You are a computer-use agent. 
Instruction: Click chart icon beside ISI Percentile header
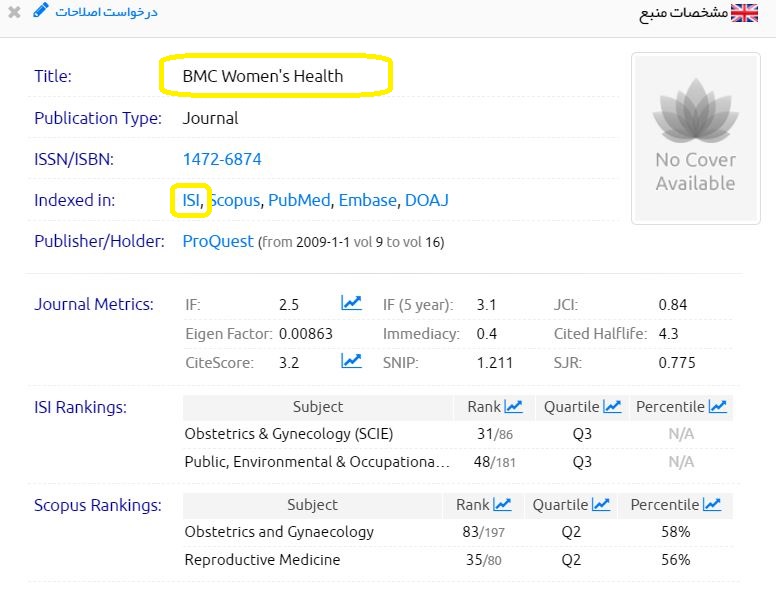point(717,406)
